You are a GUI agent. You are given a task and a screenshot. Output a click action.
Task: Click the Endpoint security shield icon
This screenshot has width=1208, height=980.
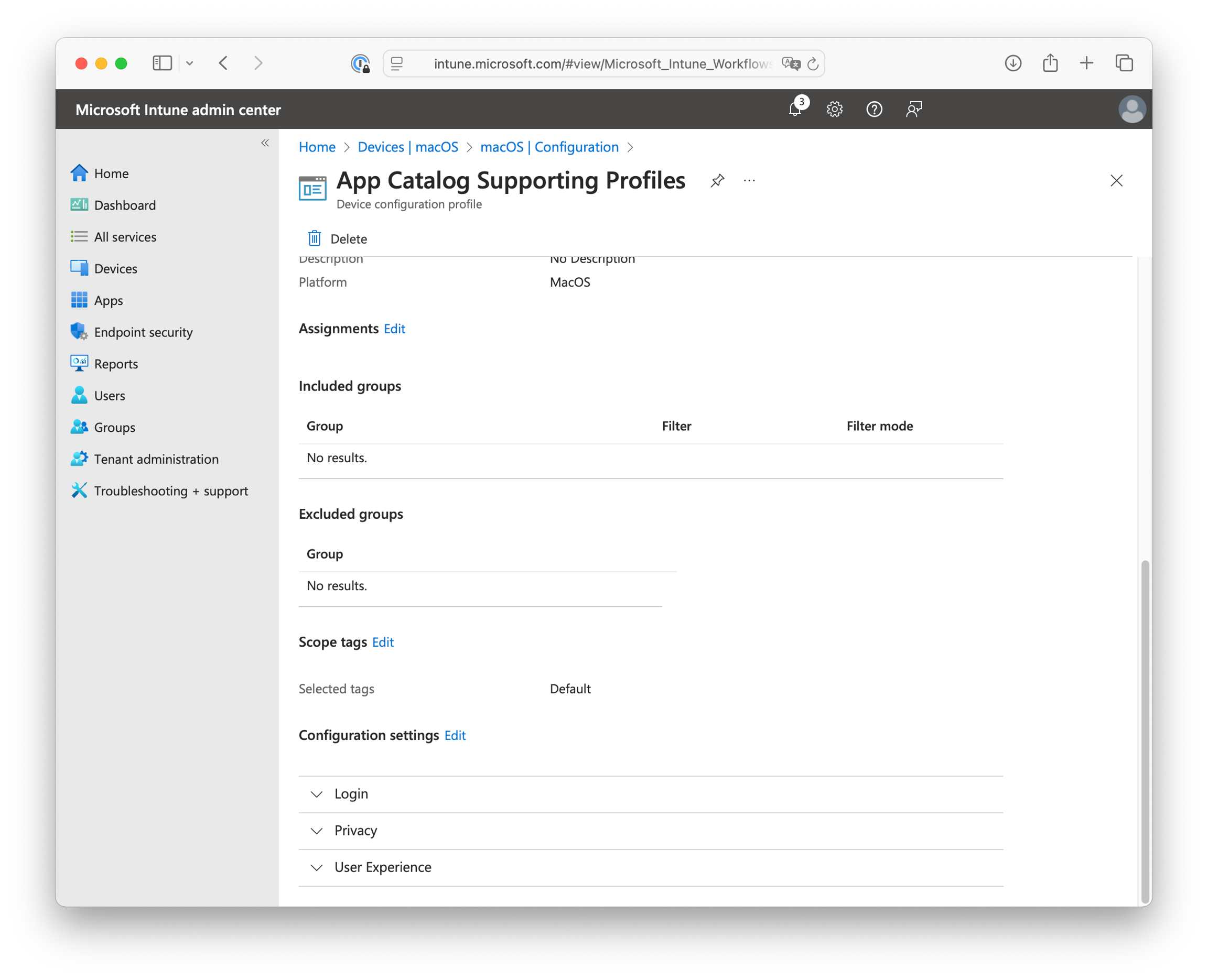click(x=79, y=331)
